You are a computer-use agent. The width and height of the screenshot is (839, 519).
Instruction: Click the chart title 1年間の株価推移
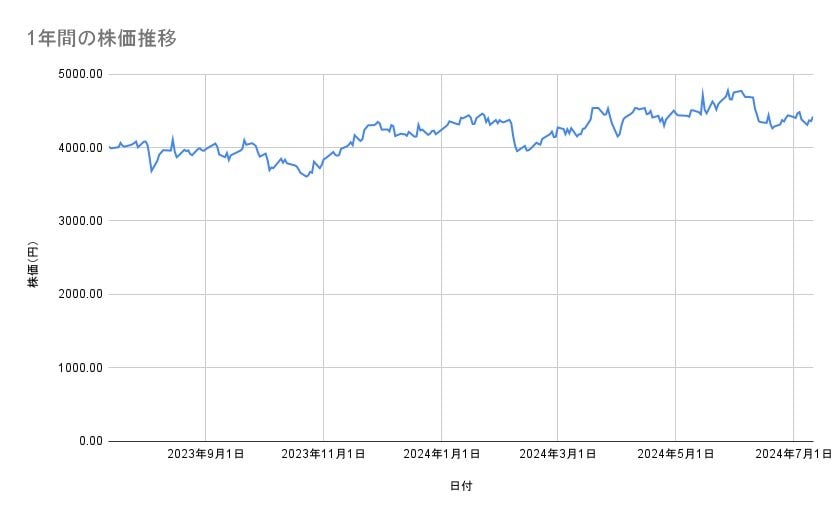point(102,39)
